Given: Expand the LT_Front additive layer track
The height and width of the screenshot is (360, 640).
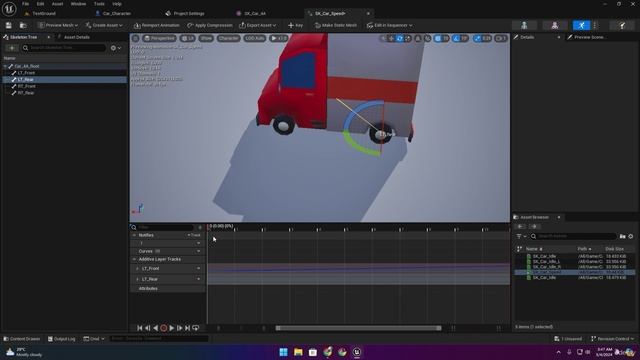Looking at the screenshot, I should (x=138, y=269).
